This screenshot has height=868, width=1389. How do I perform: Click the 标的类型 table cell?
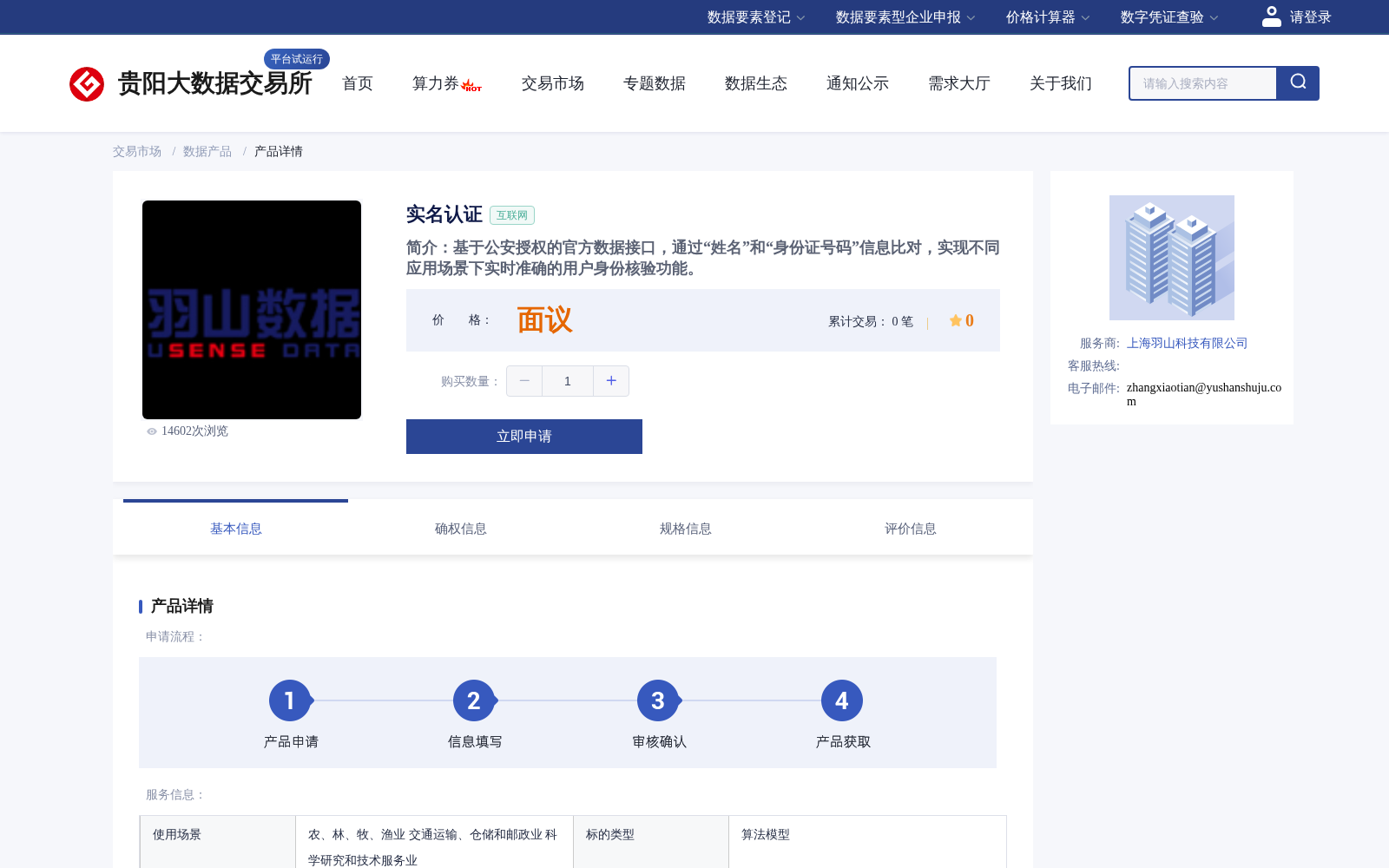click(x=651, y=842)
